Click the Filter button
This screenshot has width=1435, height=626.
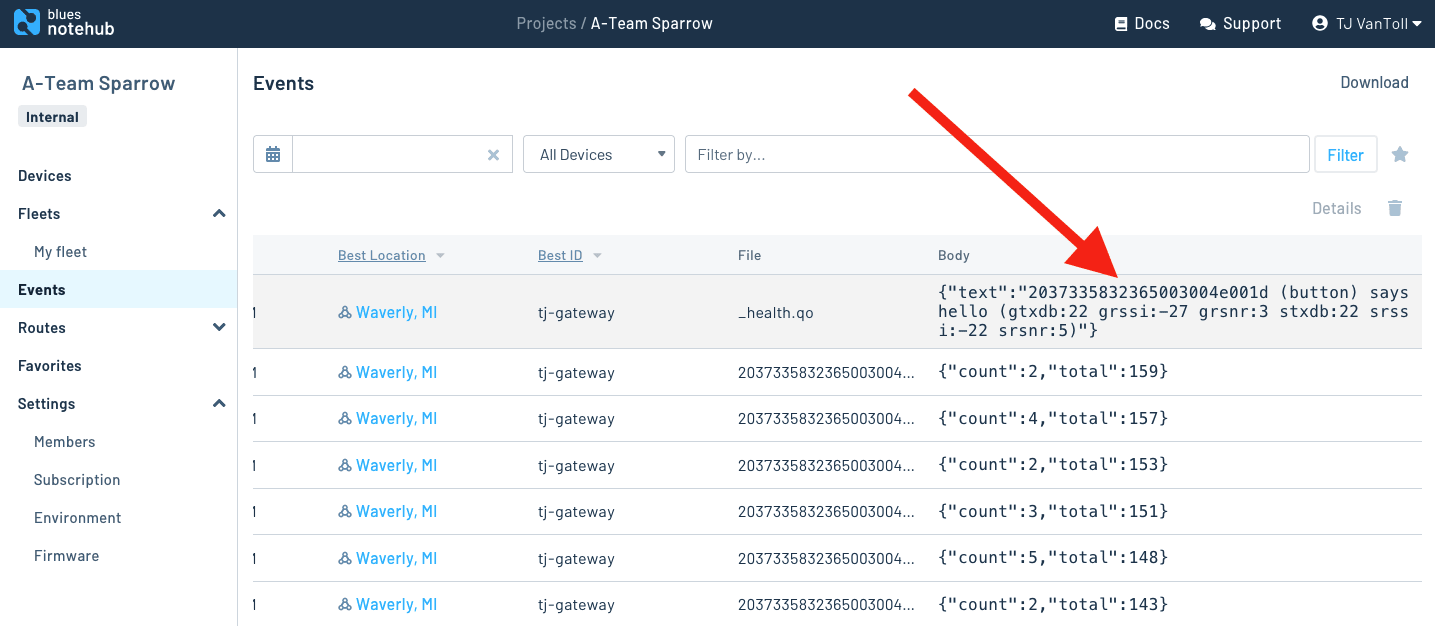pos(1345,155)
